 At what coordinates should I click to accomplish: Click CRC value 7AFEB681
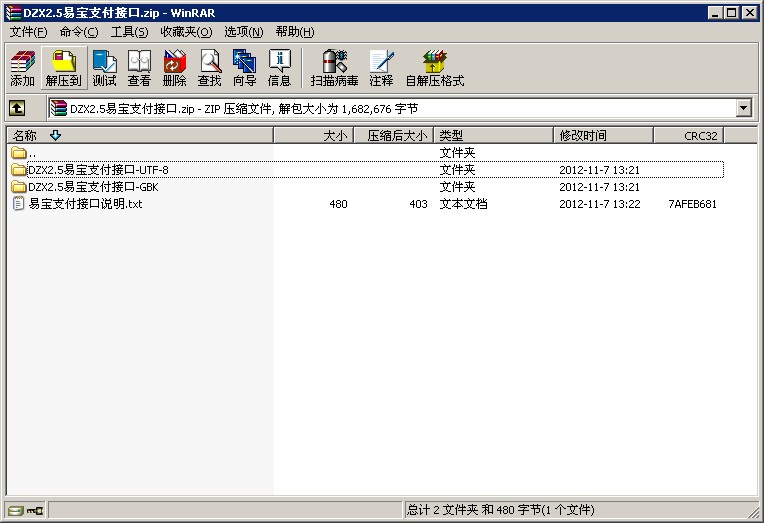[x=692, y=204]
